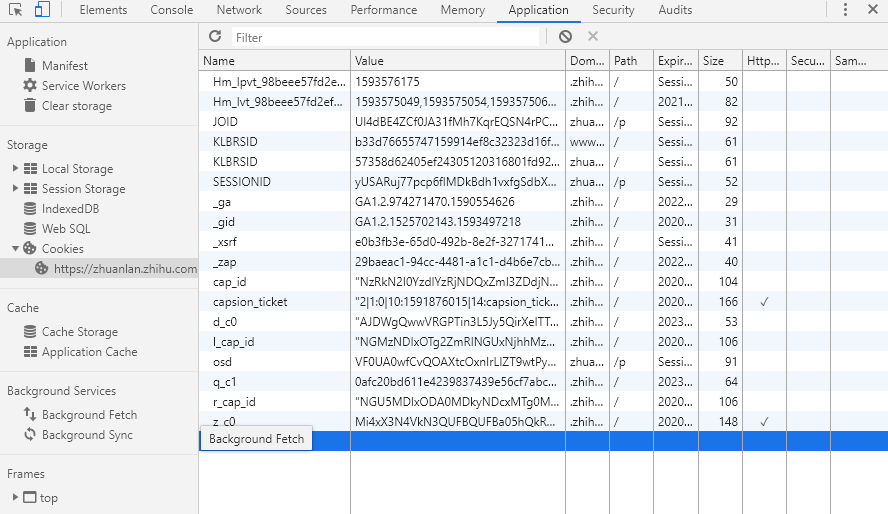Sort cookies by the Domain column header
The image size is (888, 514).
[587, 61]
